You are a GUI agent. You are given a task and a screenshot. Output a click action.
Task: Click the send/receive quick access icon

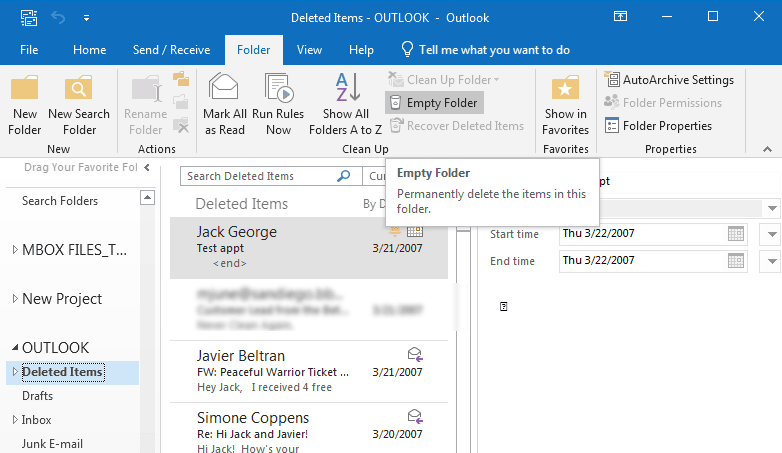pyautogui.click(x=29, y=18)
